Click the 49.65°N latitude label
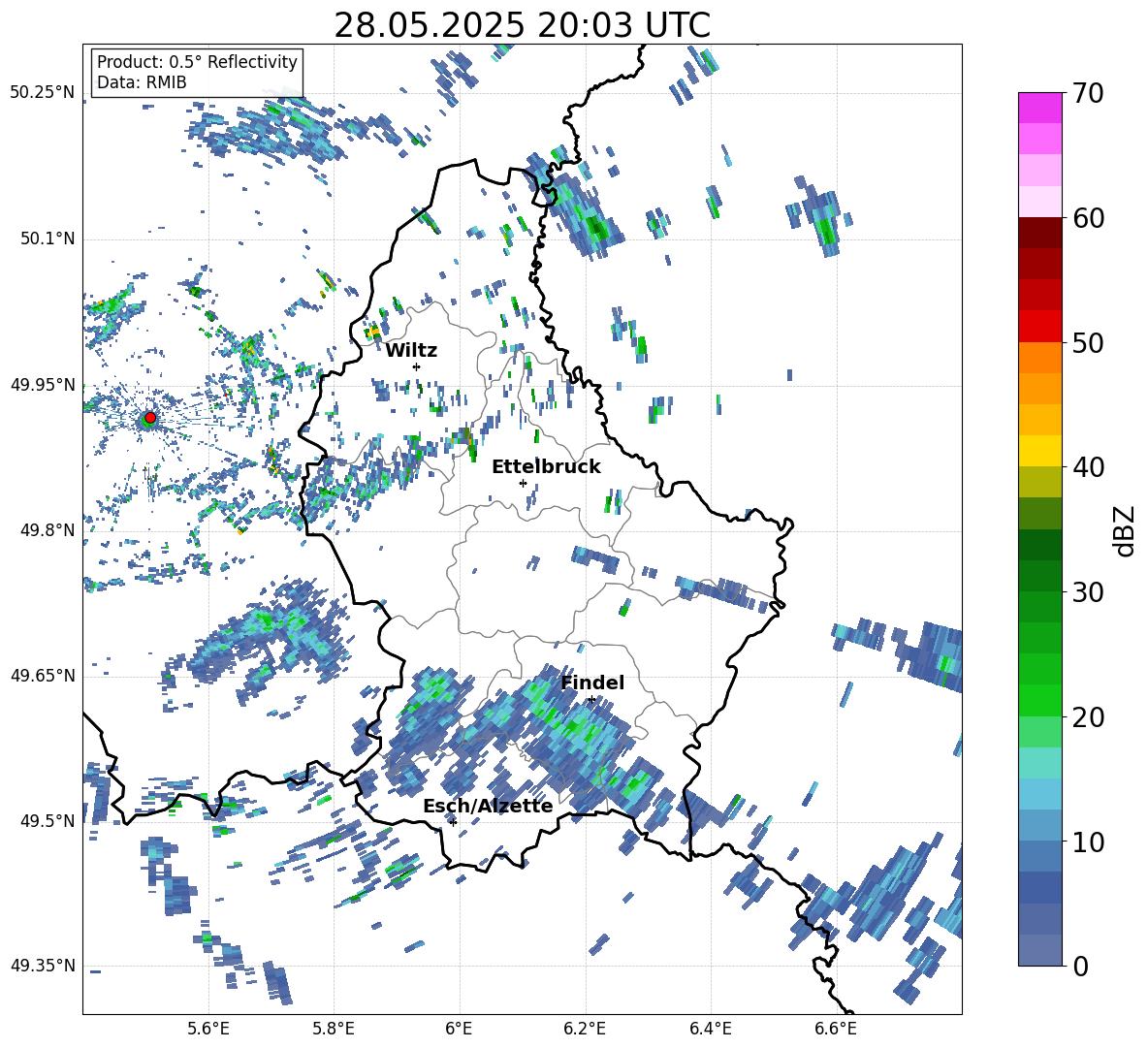1148x1048 pixels. click(43, 676)
